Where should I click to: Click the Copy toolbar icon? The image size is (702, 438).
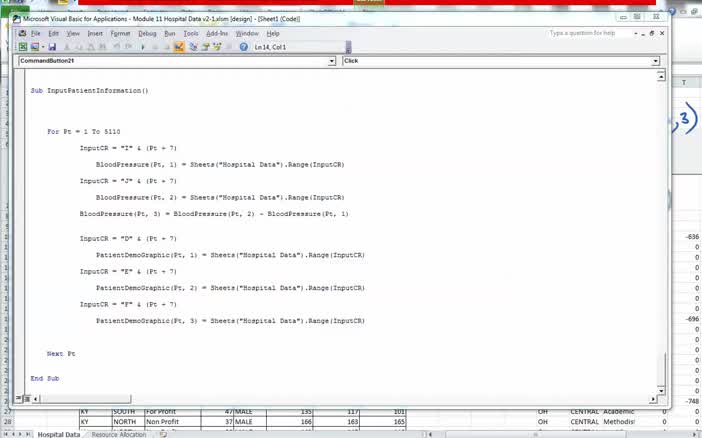79,47
